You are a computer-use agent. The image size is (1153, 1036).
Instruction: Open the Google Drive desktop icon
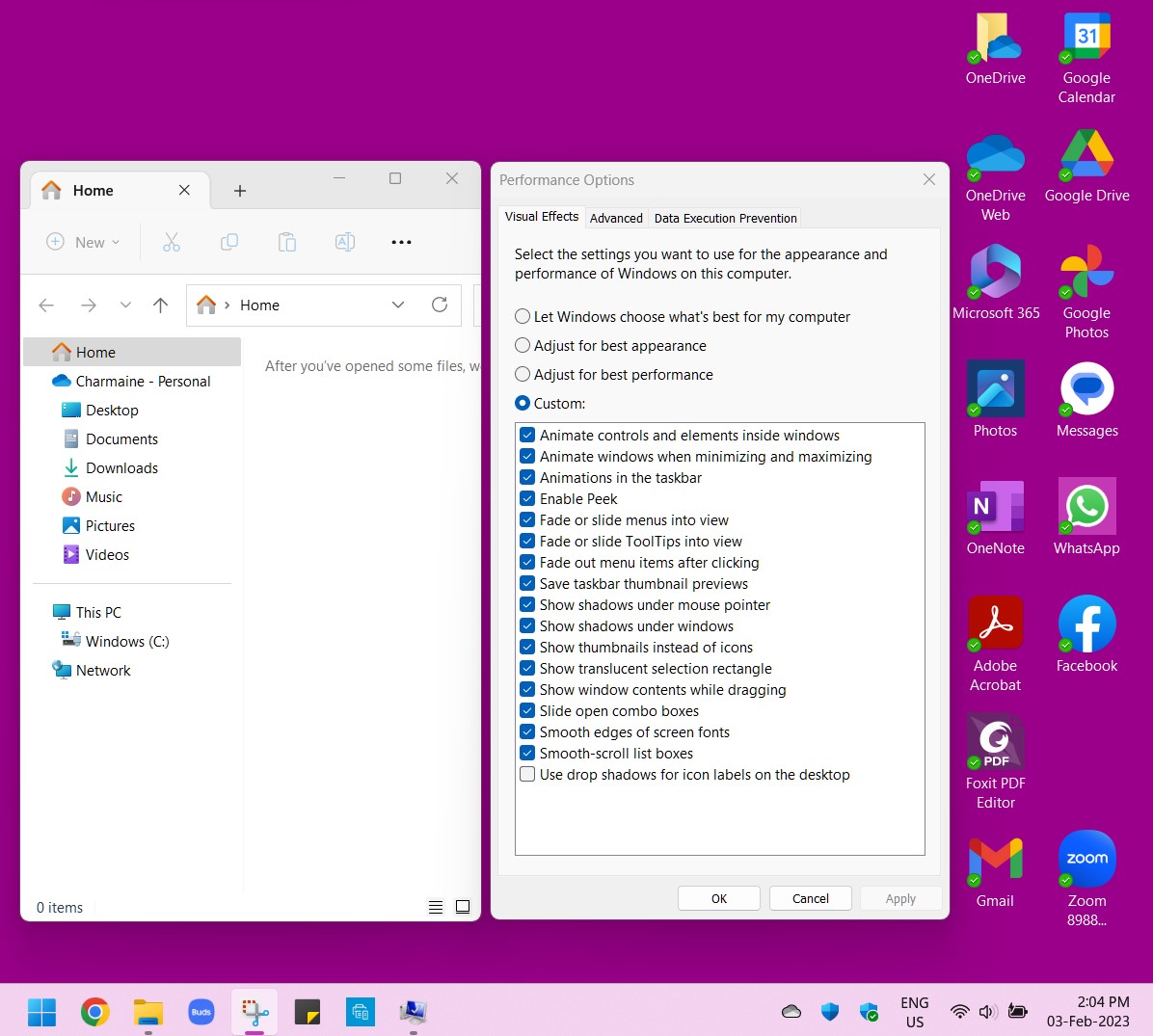point(1086,166)
